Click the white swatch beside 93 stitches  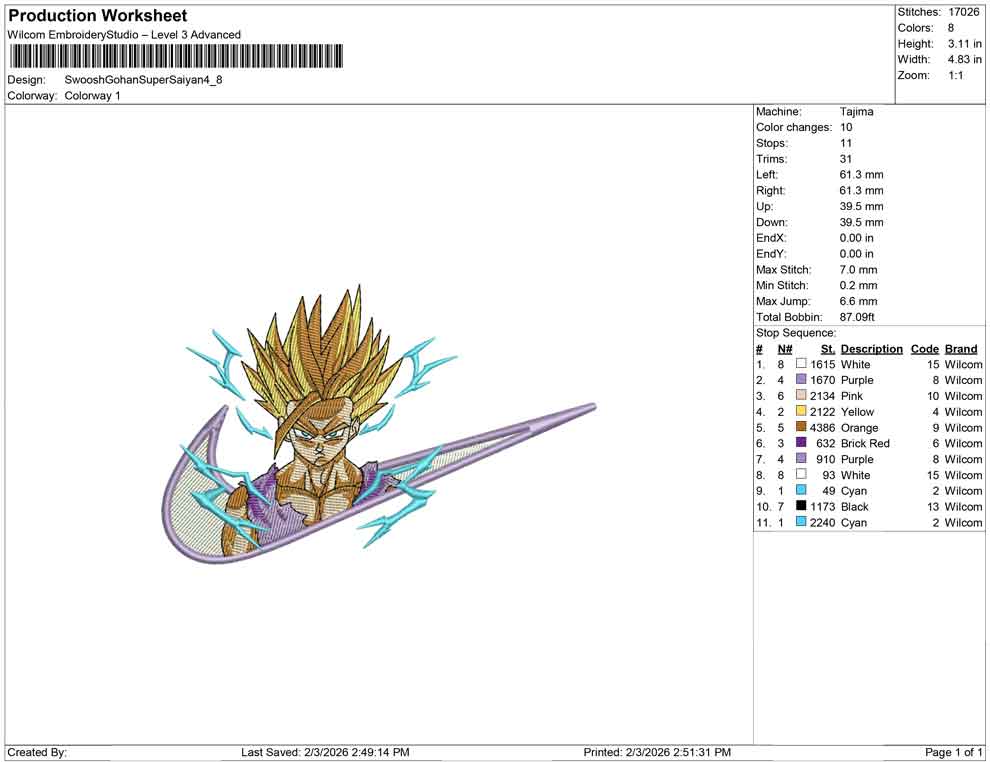pyautogui.click(x=801, y=474)
